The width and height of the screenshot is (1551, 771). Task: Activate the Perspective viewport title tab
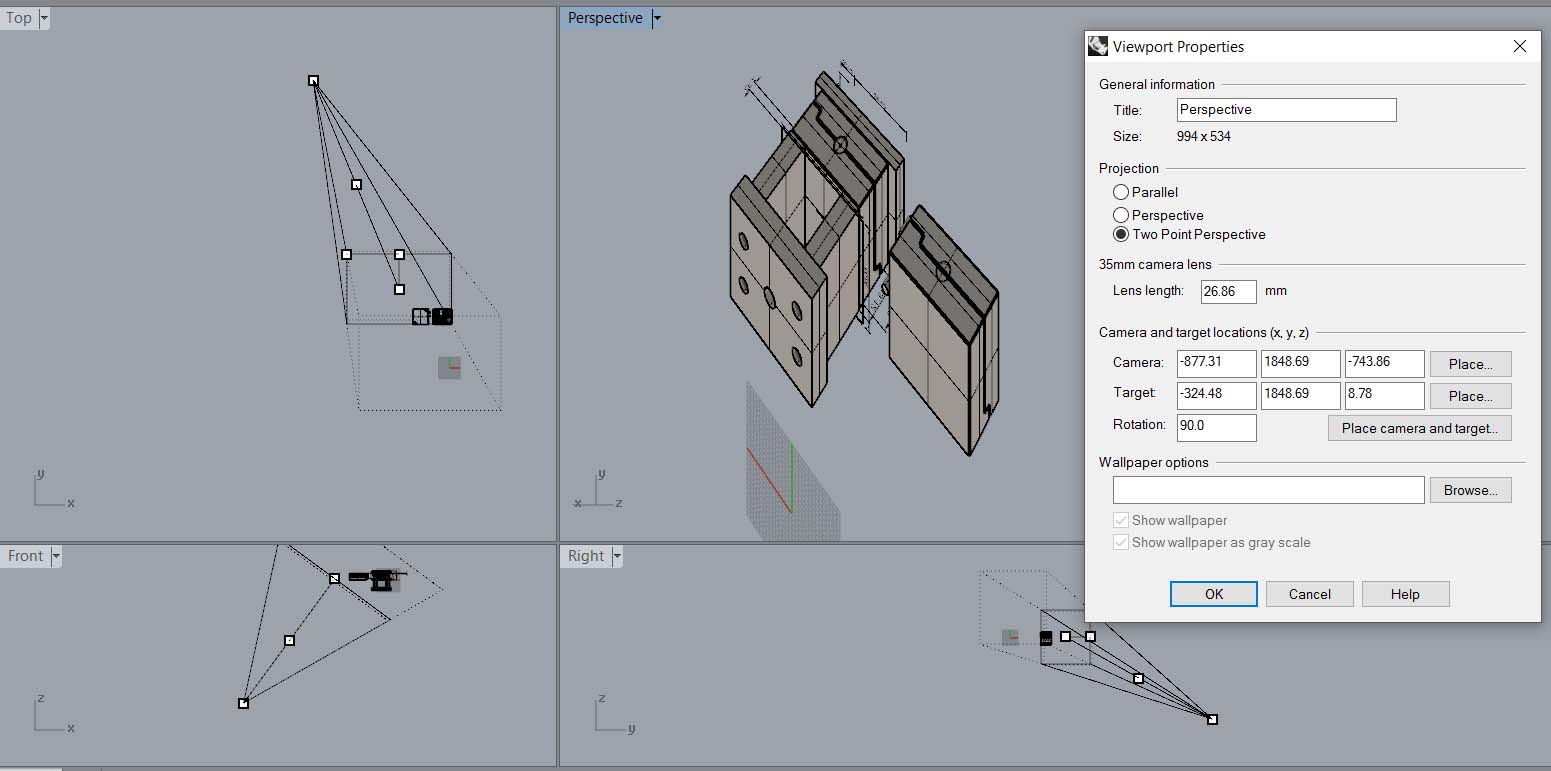[604, 18]
